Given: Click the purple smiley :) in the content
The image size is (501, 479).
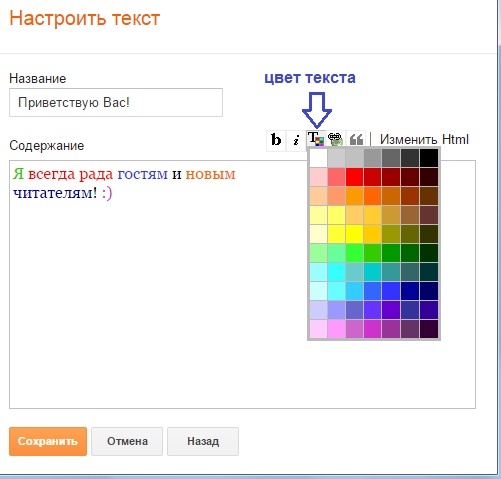Looking at the screenshot, I should 107,193.
